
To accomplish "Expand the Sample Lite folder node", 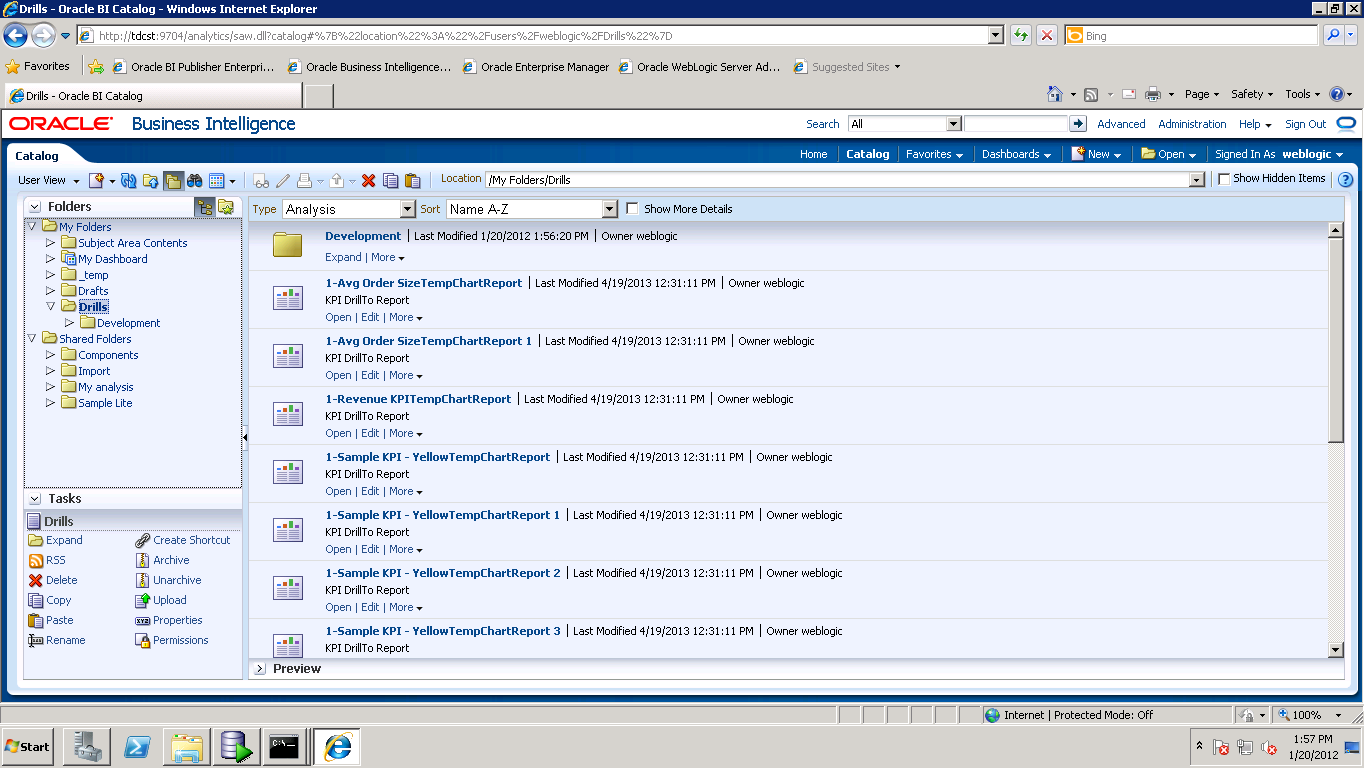I will coord(50,403).
